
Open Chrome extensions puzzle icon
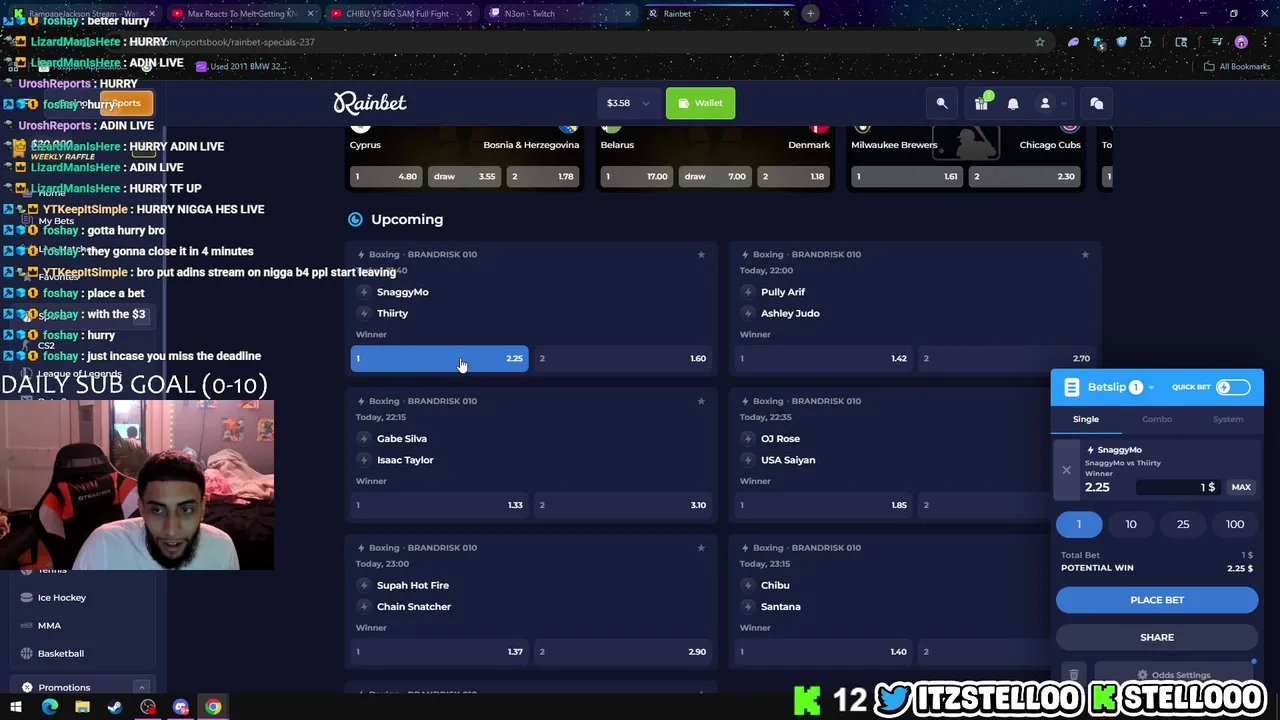tap(1146, 42)
